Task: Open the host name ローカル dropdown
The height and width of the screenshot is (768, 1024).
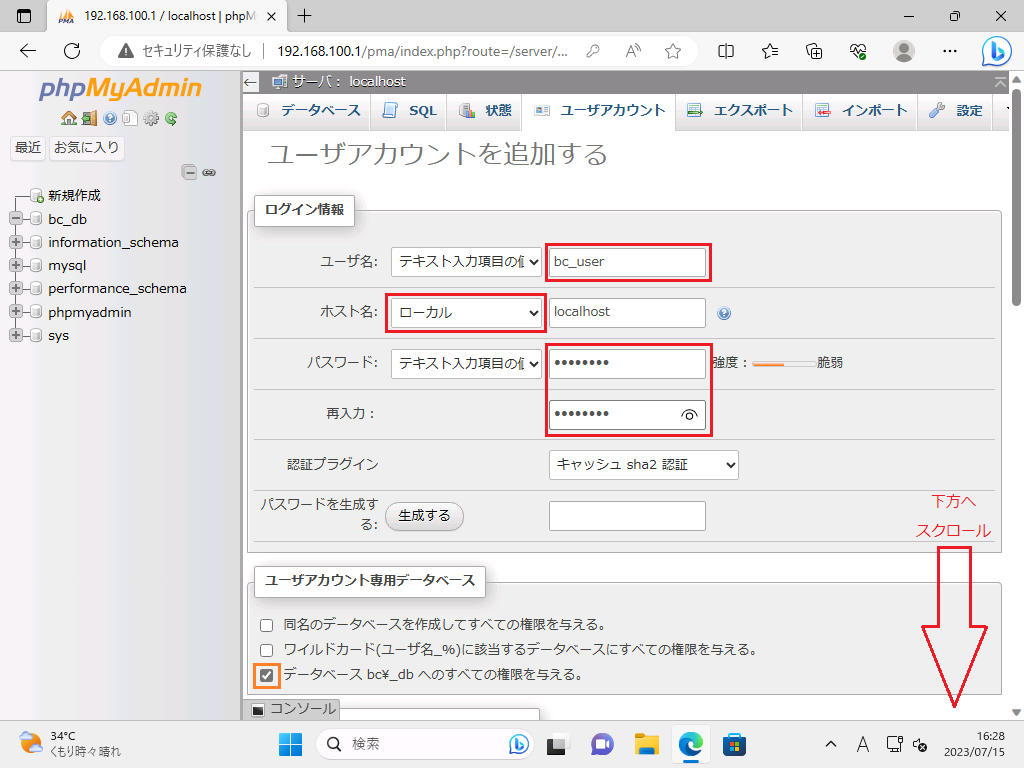Action: 467,313
